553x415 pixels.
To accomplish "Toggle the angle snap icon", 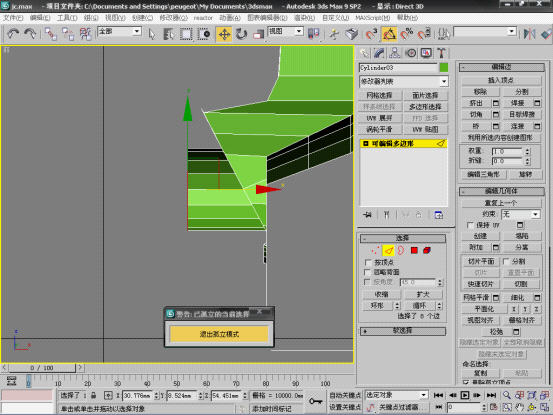I will pos(389,34).
